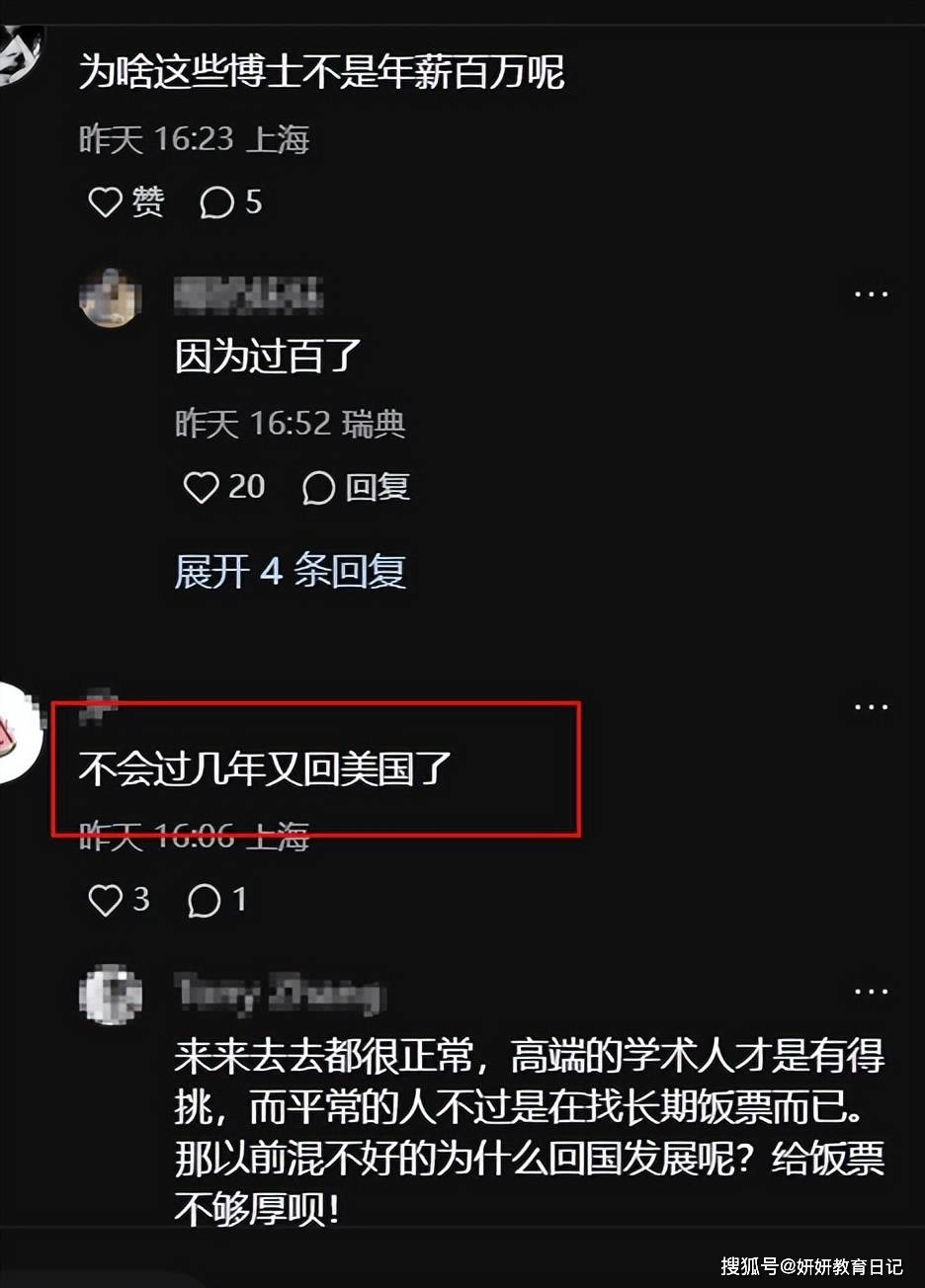Tap 回复 under the 瑞典 reply
Viewport: 925px width, 1288px height.
click(356, 487)
